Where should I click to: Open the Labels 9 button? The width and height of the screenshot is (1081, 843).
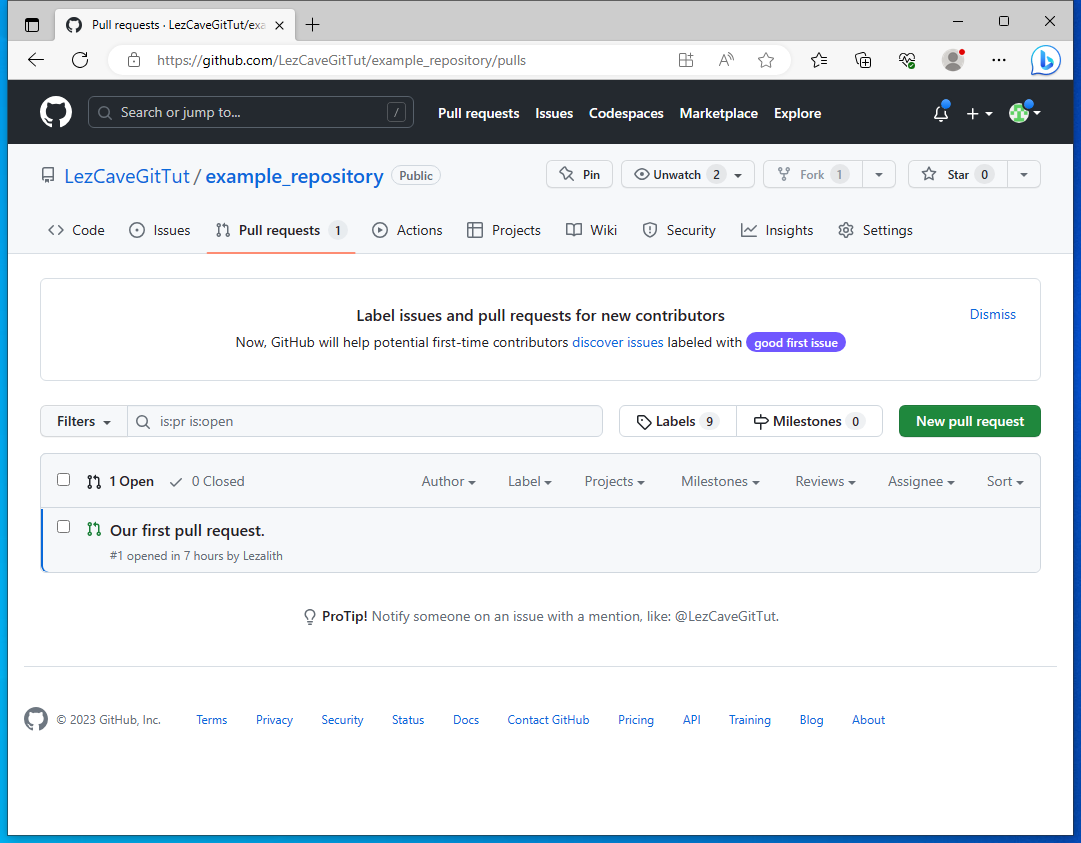678,421
